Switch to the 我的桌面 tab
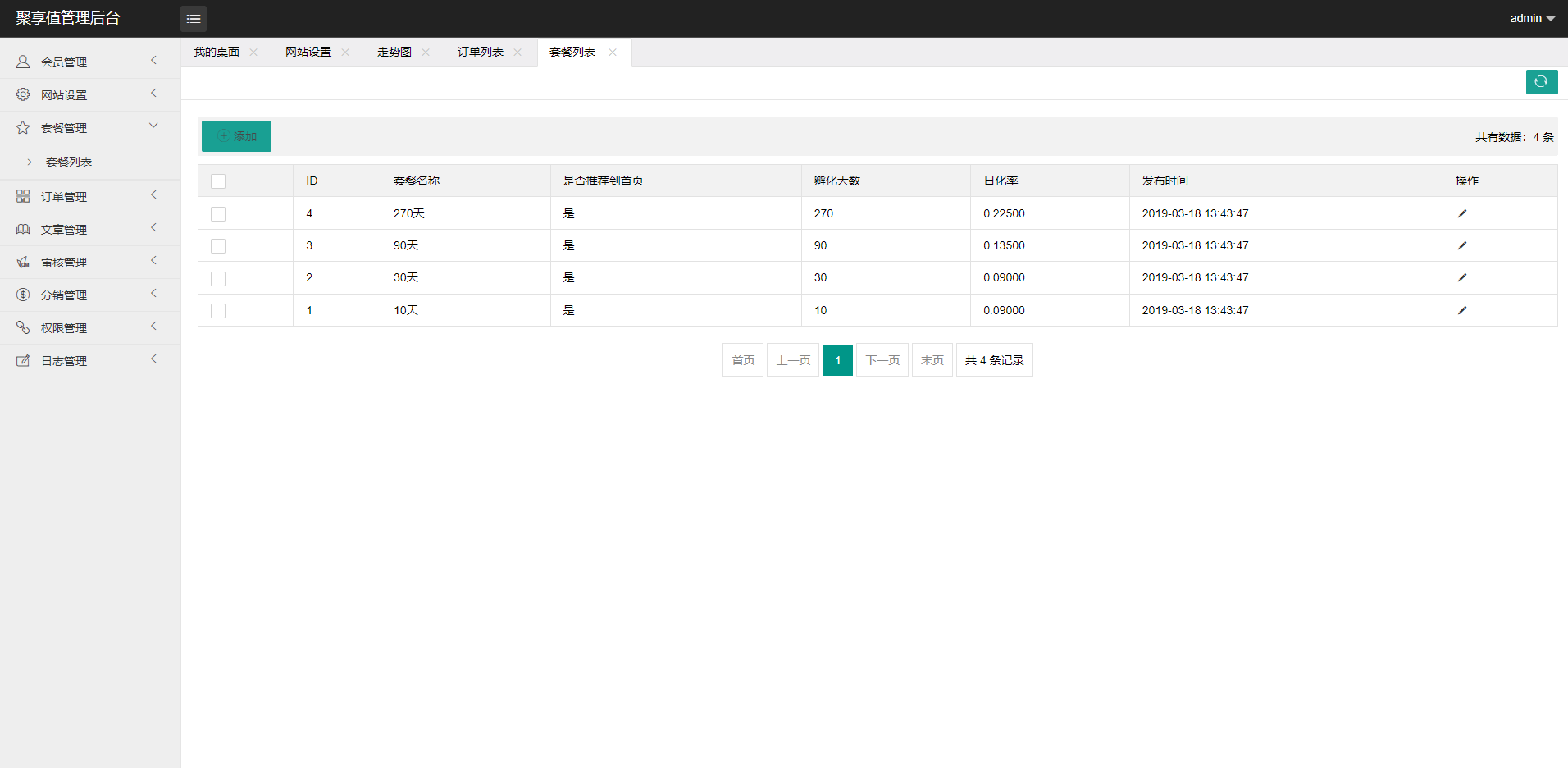This screenshot has height=768, width=1568. (217, 53)
